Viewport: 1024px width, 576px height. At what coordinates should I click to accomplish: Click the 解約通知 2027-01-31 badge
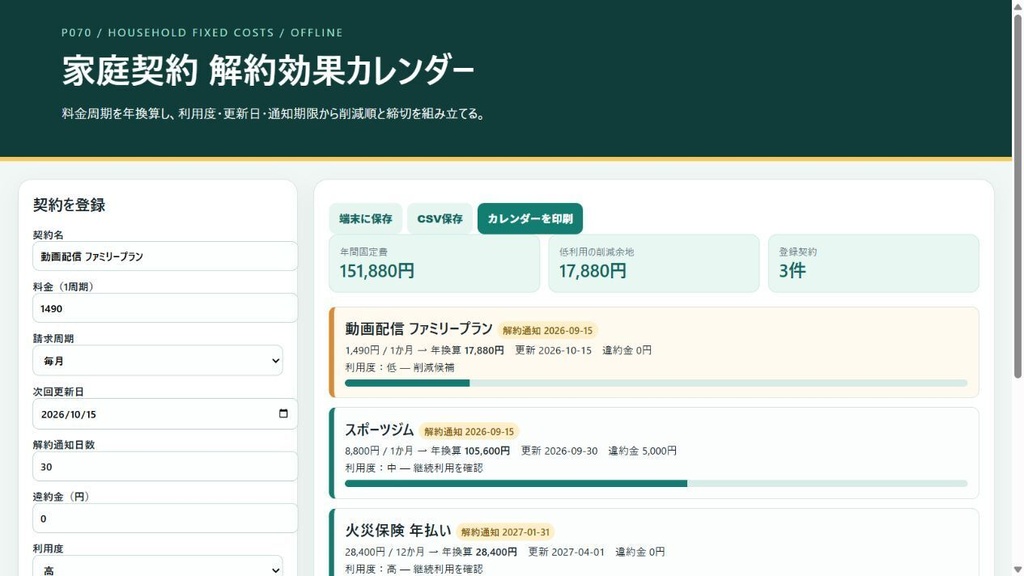pos(505,532)
